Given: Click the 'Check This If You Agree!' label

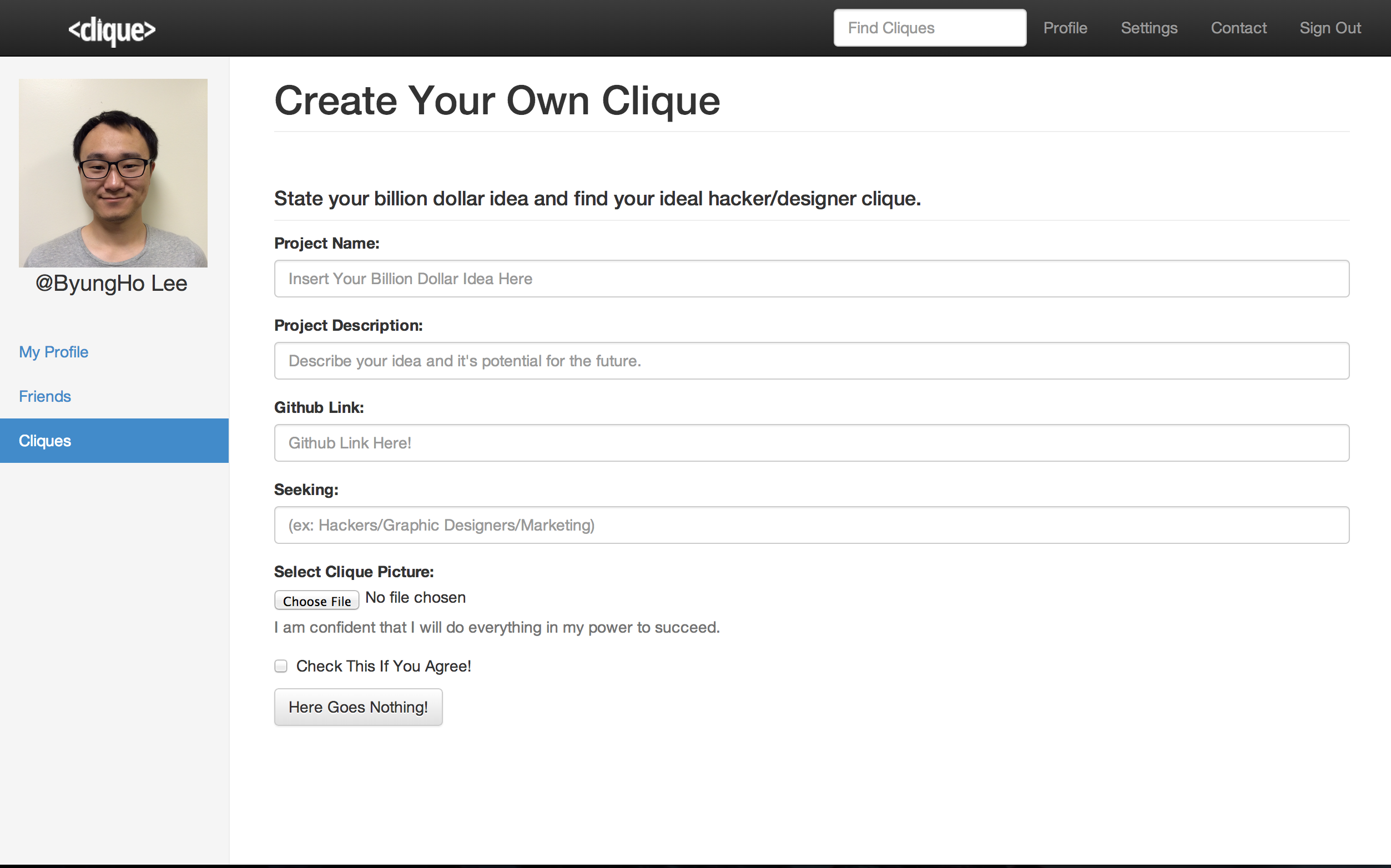Looking at the screenshot, I should coord(384,666).
